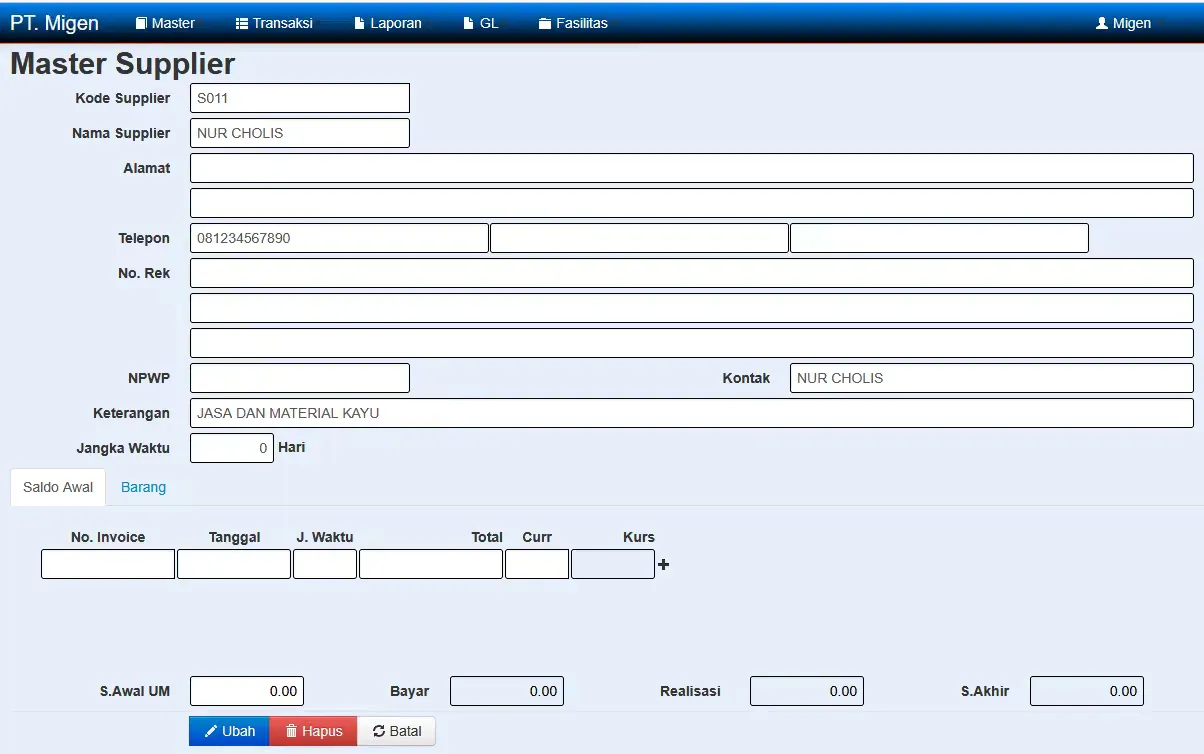Click the J. Waktu input
1204x754 pixels.
point(325,564)
